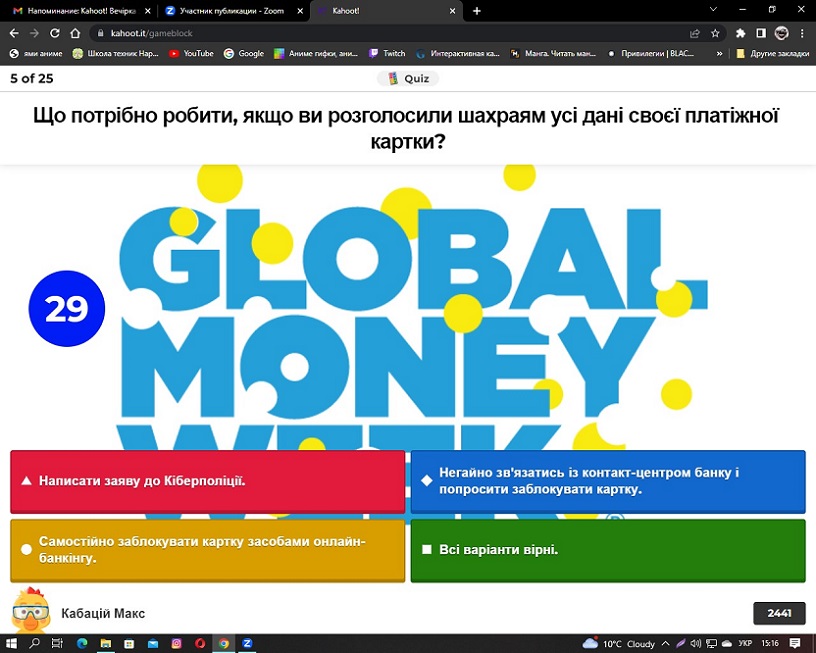Viewport: 816px width, 653px height.
Task: Close the Gmail reminder tab
Action: 147,11
